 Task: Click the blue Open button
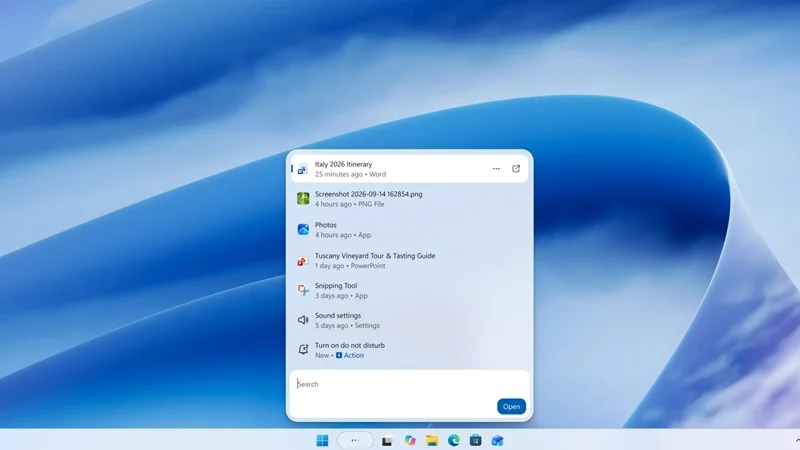point(511,407)
